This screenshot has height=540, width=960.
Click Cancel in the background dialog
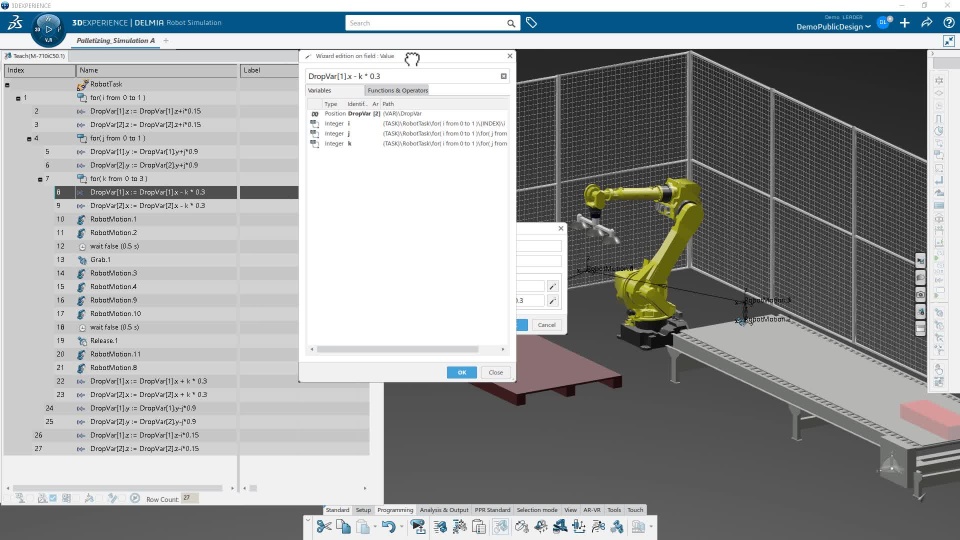click(546, 325)
